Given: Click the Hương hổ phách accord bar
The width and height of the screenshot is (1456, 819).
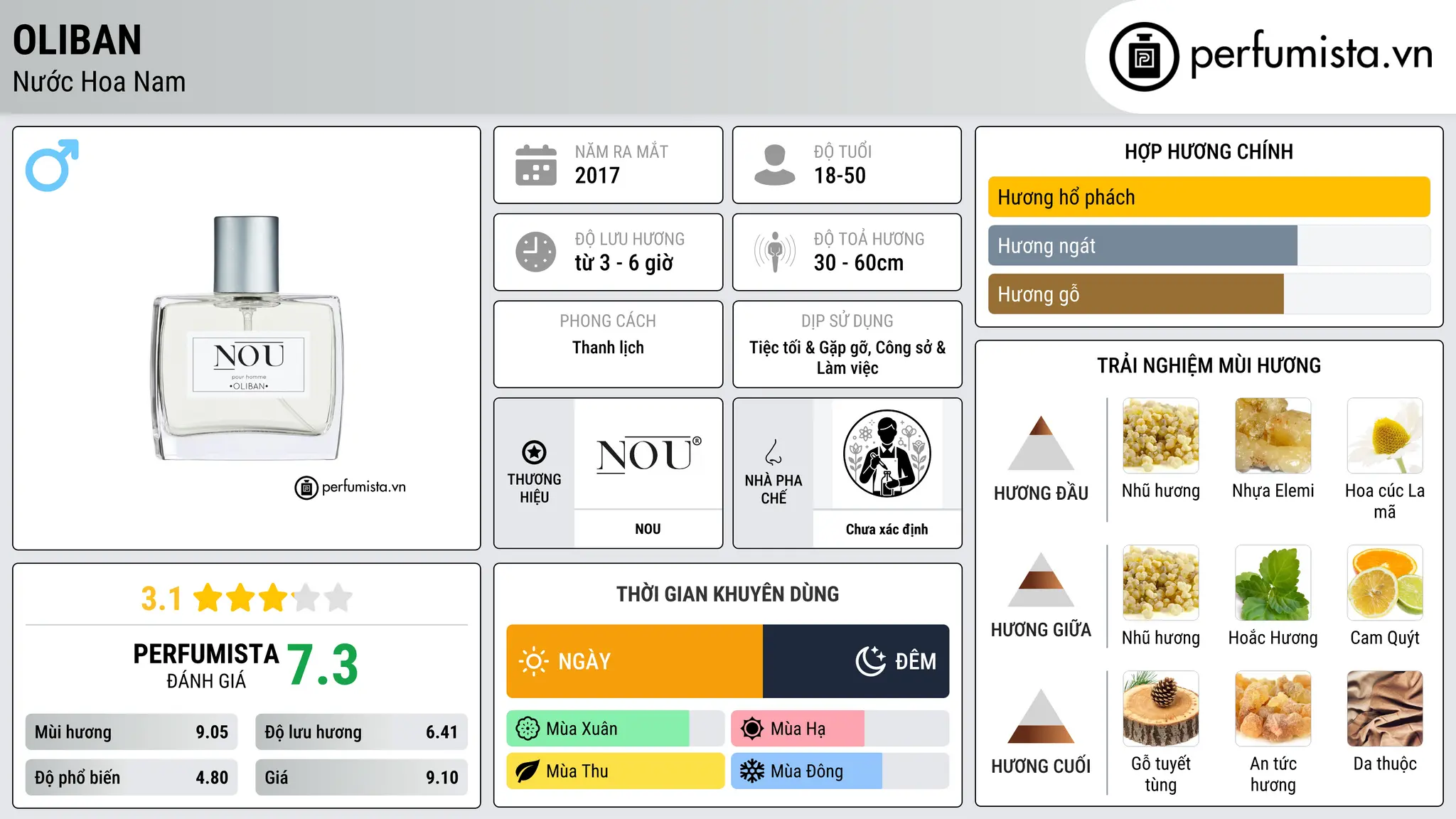Looking at the screenshot, I should [x=1209, y=197].
